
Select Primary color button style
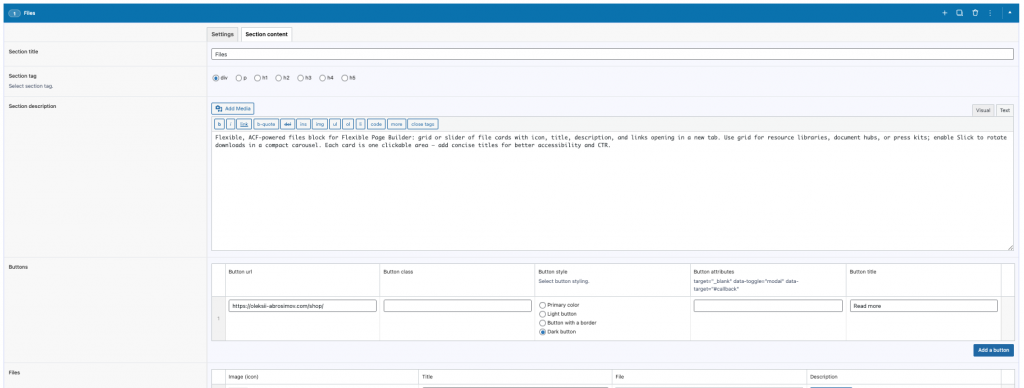tap(542, 305)
